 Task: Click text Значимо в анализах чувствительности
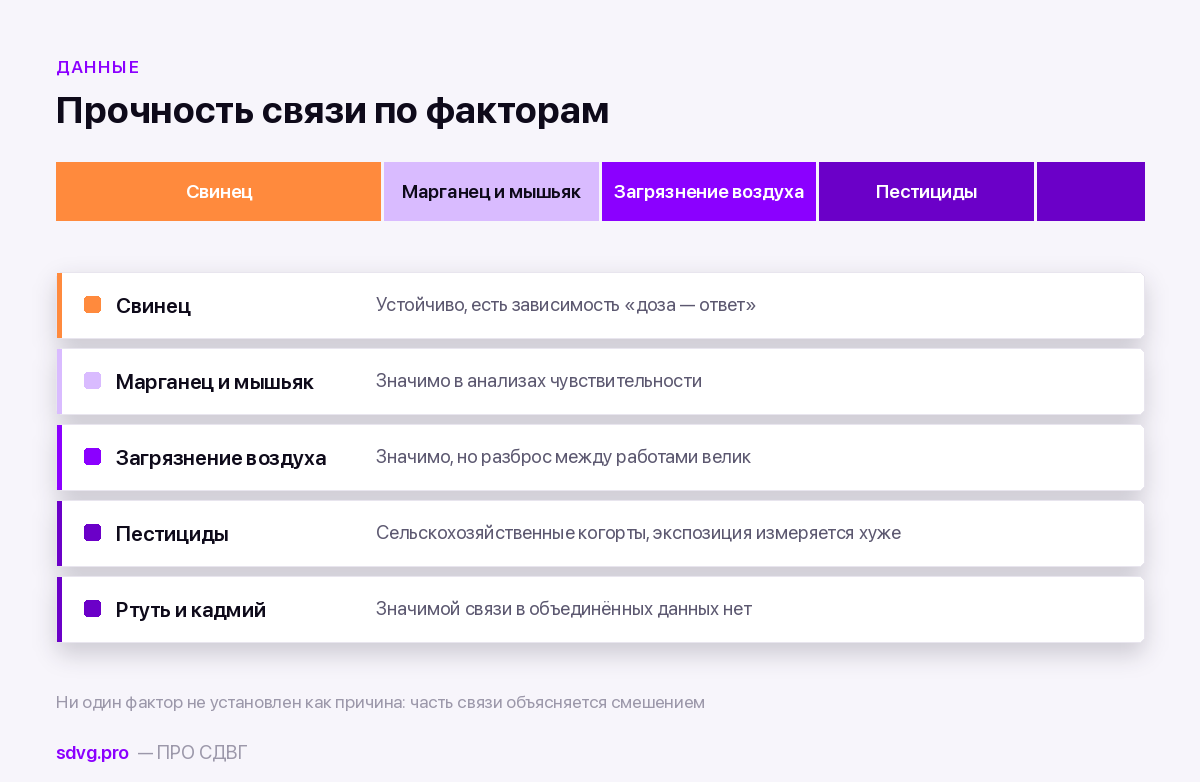pyautogui.click(x=539, y=381)
